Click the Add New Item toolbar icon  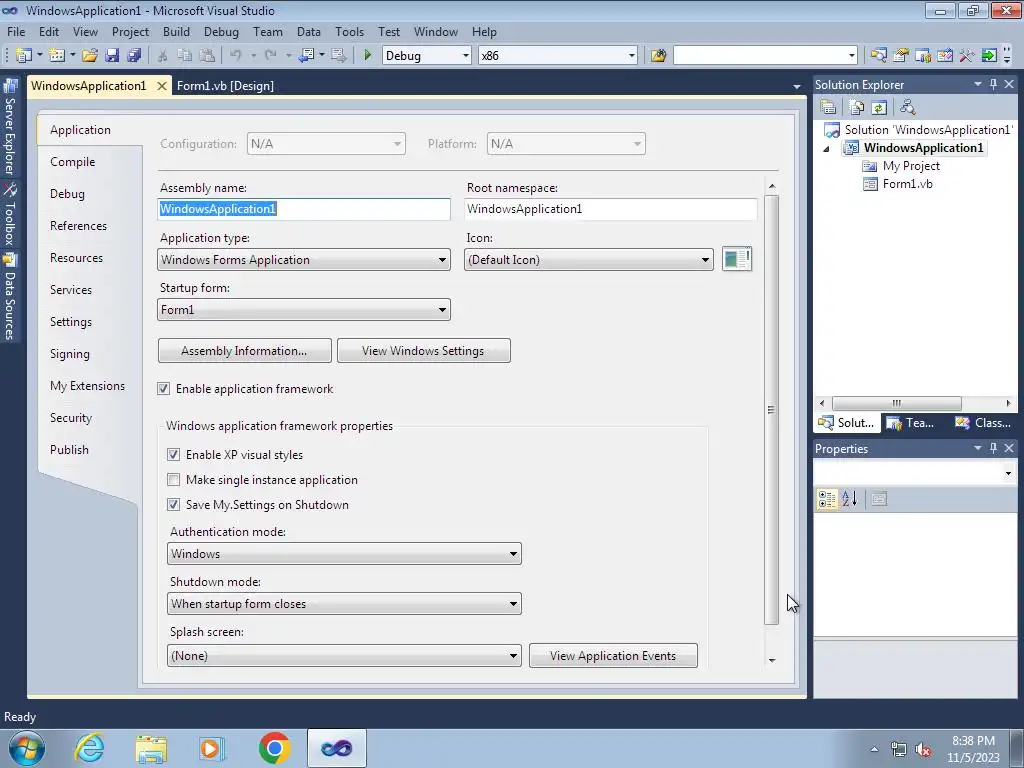point(57,56)
